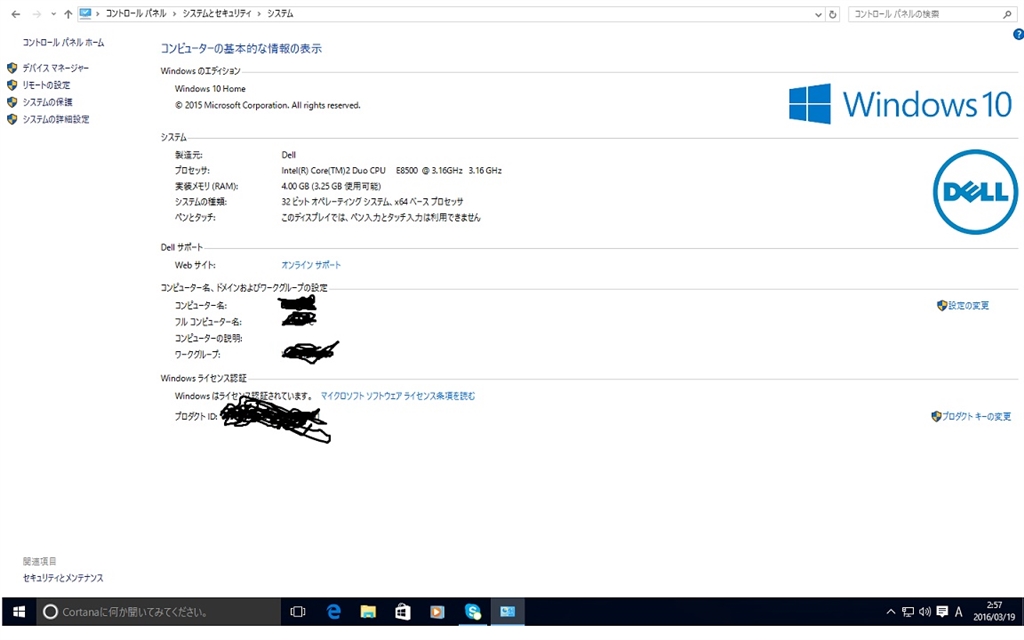Open リモートの設定 link
This screenshot has width=1024, height=640.
[x=46, y=85]
